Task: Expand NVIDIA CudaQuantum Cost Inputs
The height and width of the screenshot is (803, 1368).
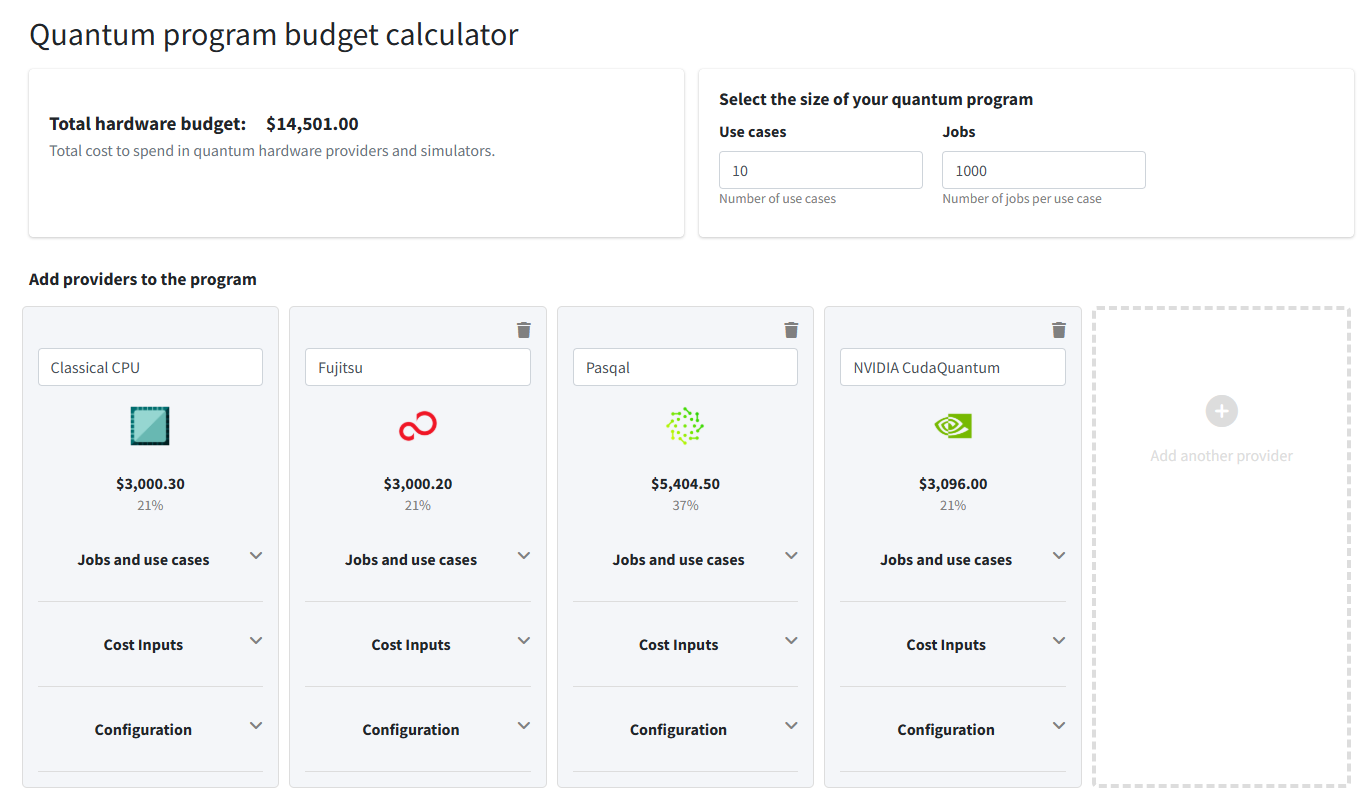Action: [x=1059, y=641]
